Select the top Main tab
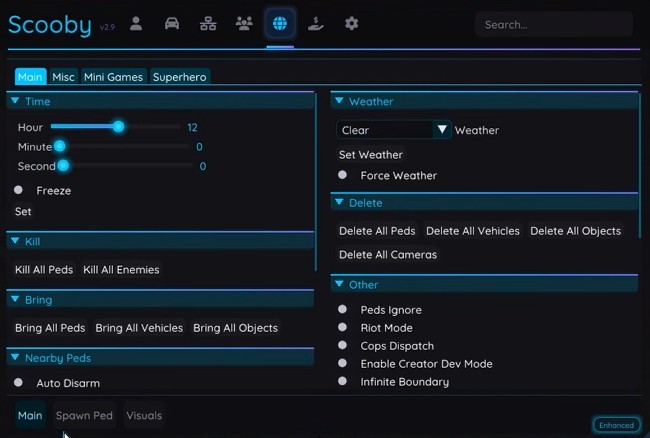 click(x=30, y=77)
